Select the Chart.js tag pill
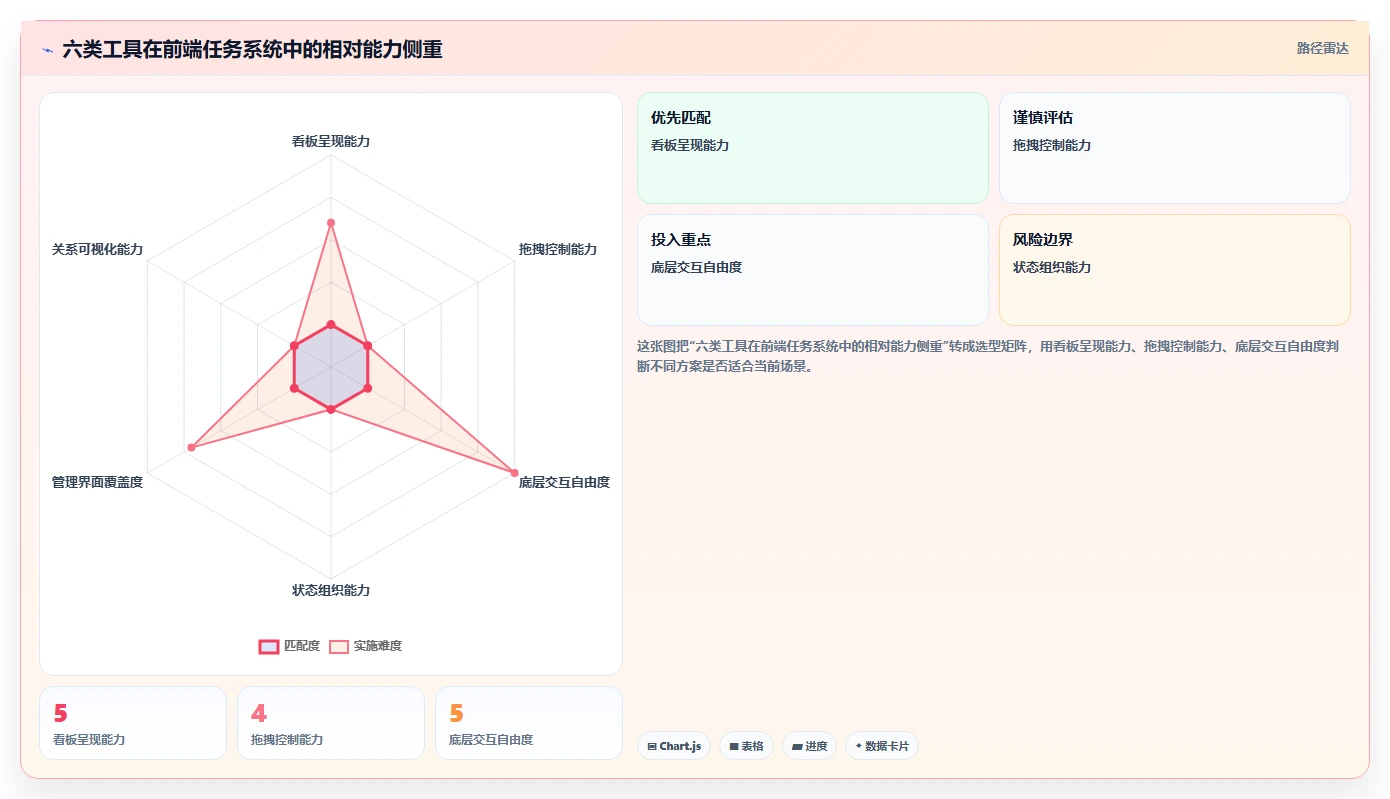Viewport: 1390px width, 799px height. 674,746
